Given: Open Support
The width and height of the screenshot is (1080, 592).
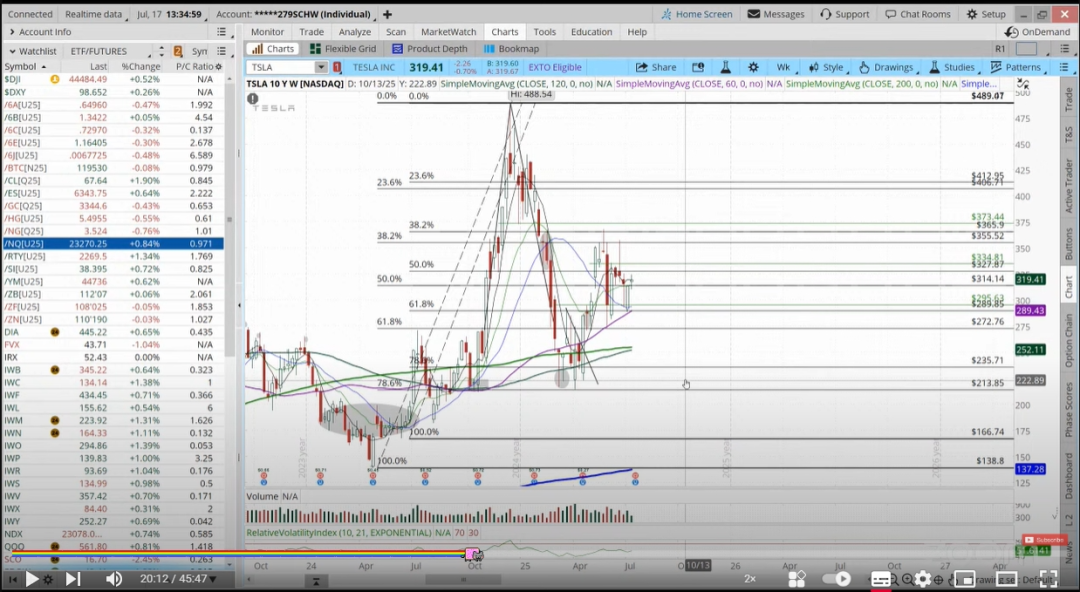Looking at the screenshot, I should tap(845, 14).
